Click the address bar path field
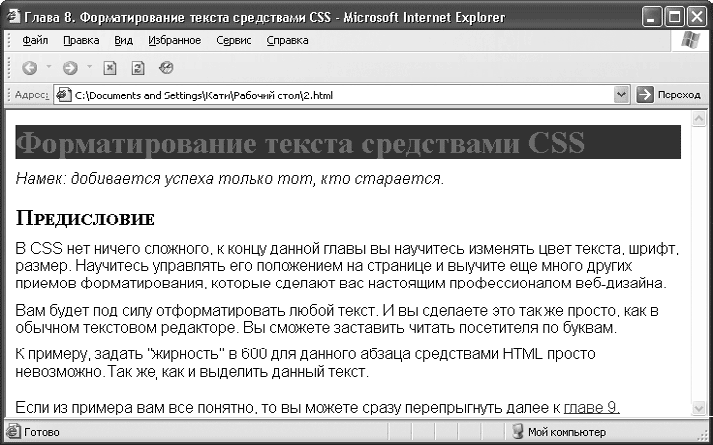 pos(340,95)
